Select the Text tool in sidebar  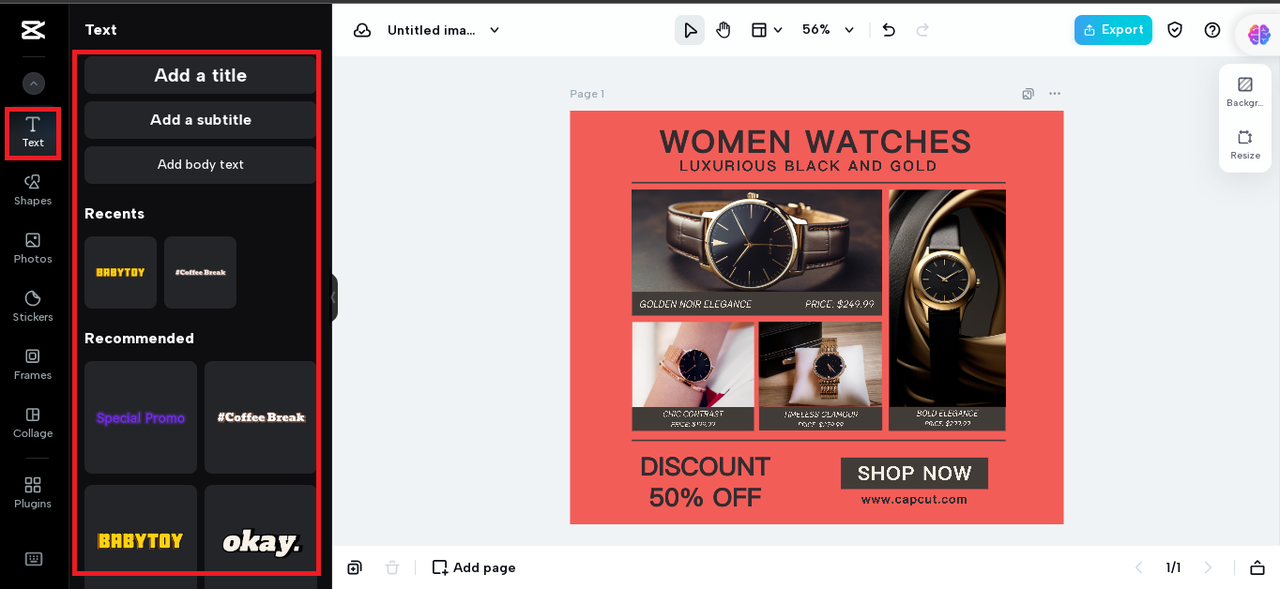point(33,132)
